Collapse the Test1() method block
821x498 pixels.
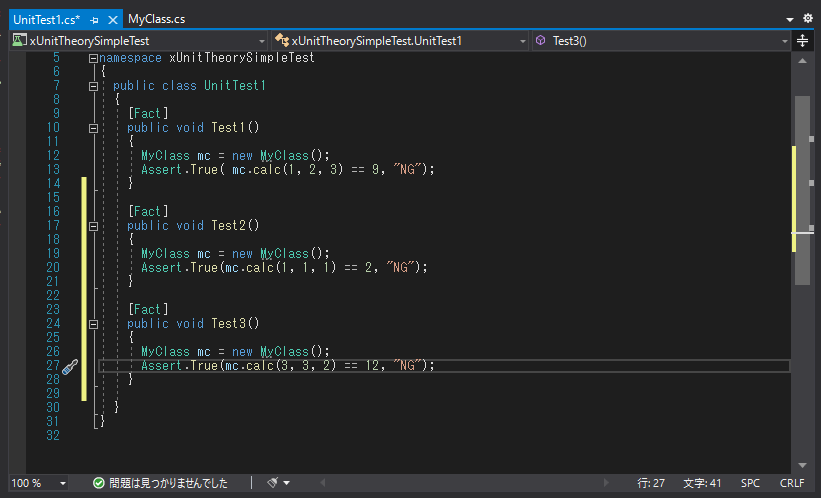point(93,128)
